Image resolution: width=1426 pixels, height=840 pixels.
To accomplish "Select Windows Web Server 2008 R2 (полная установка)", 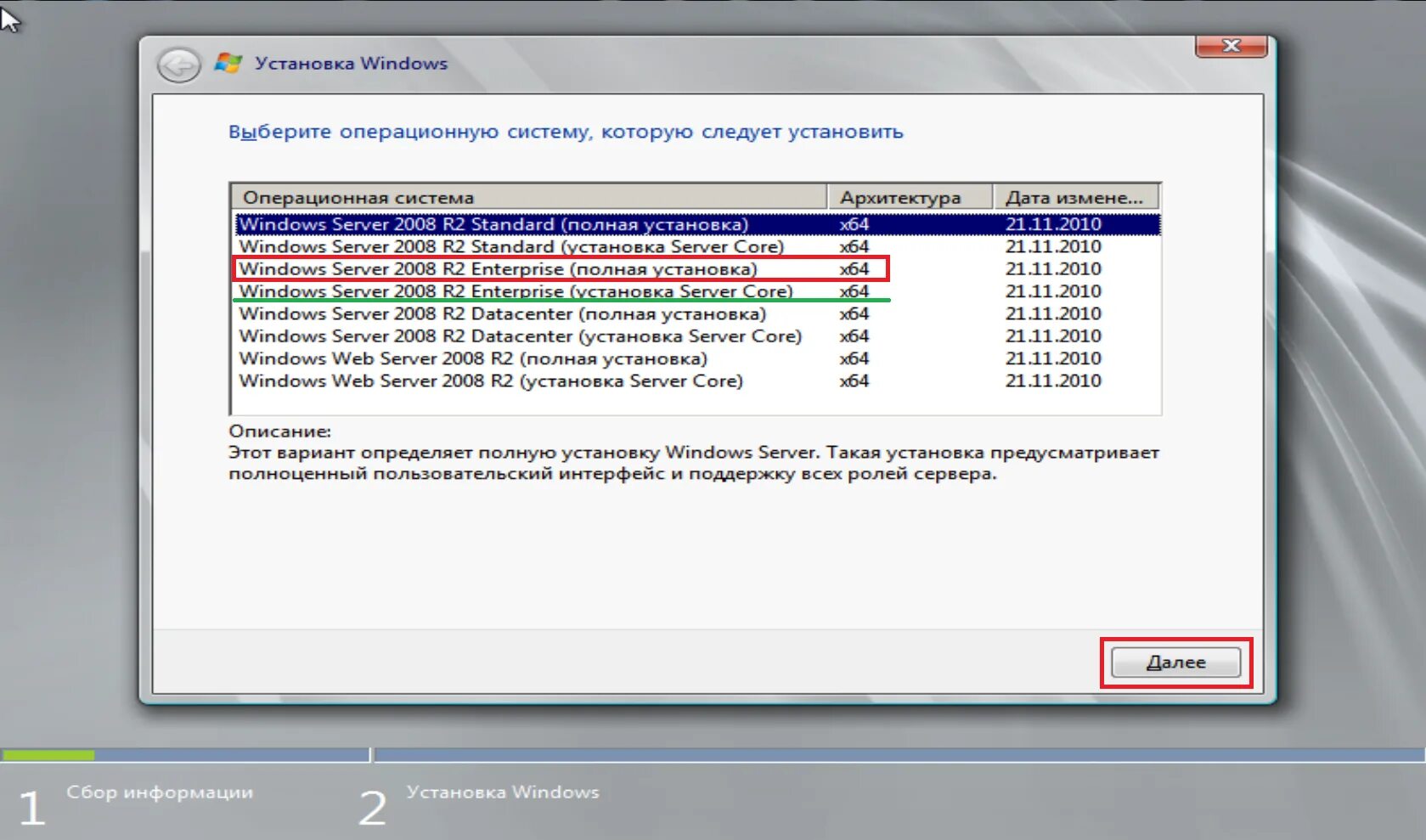I will pos(697,358).
